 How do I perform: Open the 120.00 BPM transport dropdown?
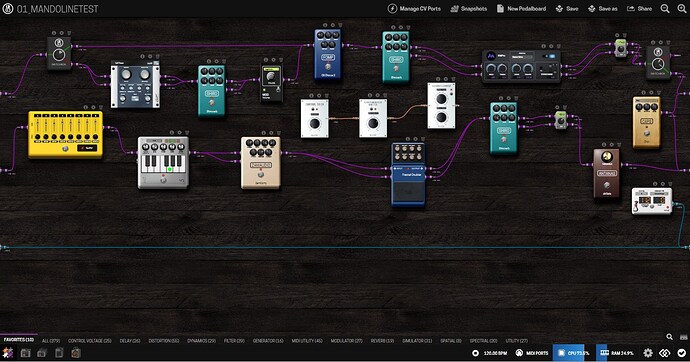489,353
